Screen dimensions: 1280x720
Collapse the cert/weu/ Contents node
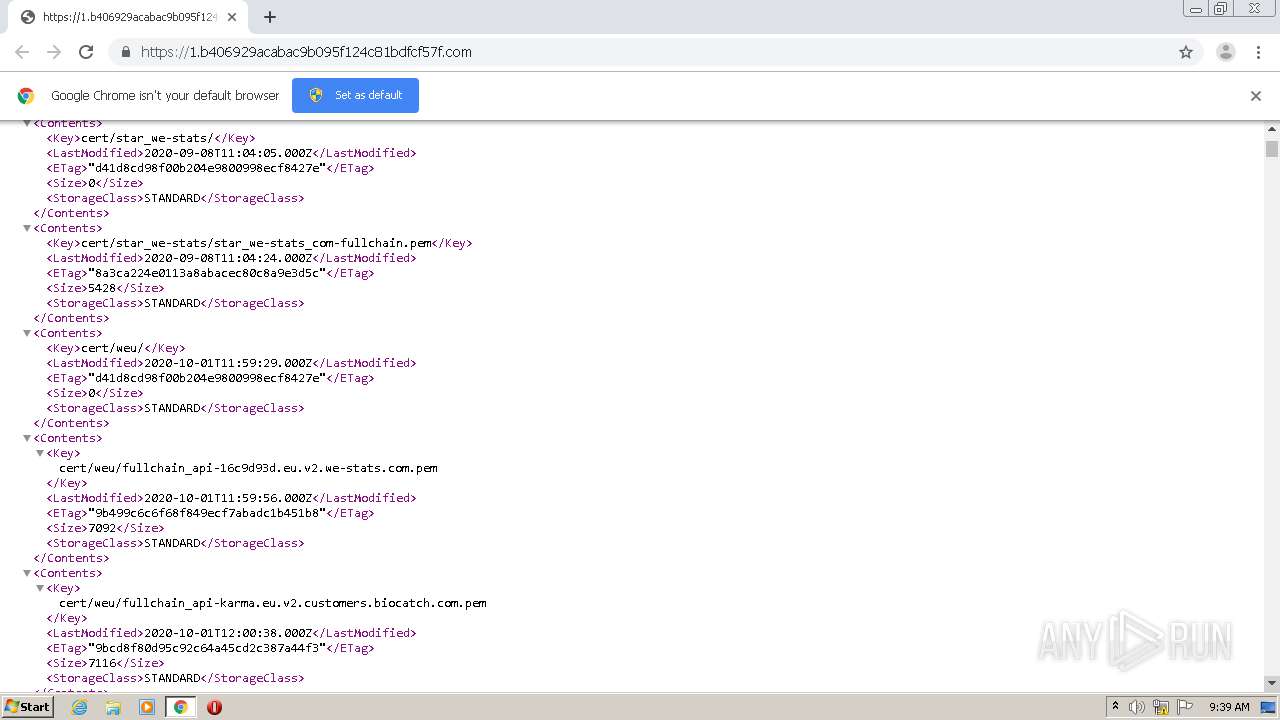pos(28,333)
